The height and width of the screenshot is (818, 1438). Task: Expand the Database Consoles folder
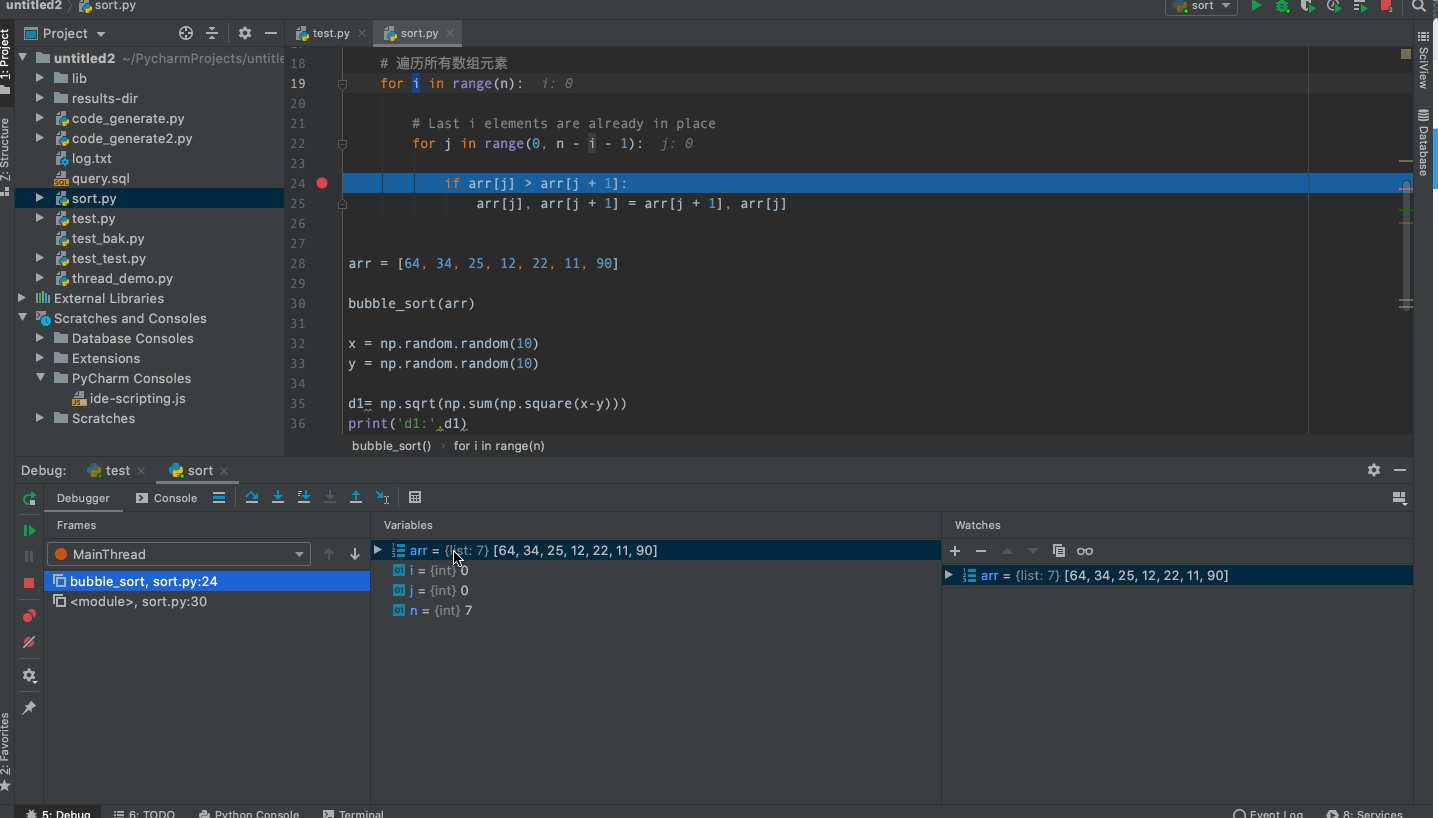[40, 338]
